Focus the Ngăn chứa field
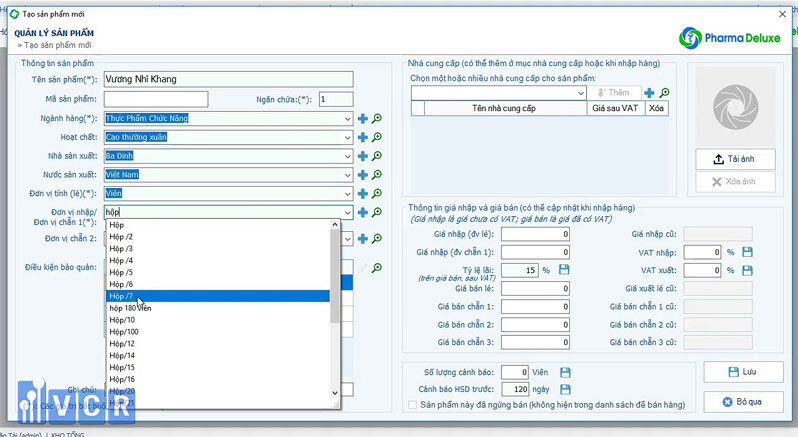 point(336,99)
